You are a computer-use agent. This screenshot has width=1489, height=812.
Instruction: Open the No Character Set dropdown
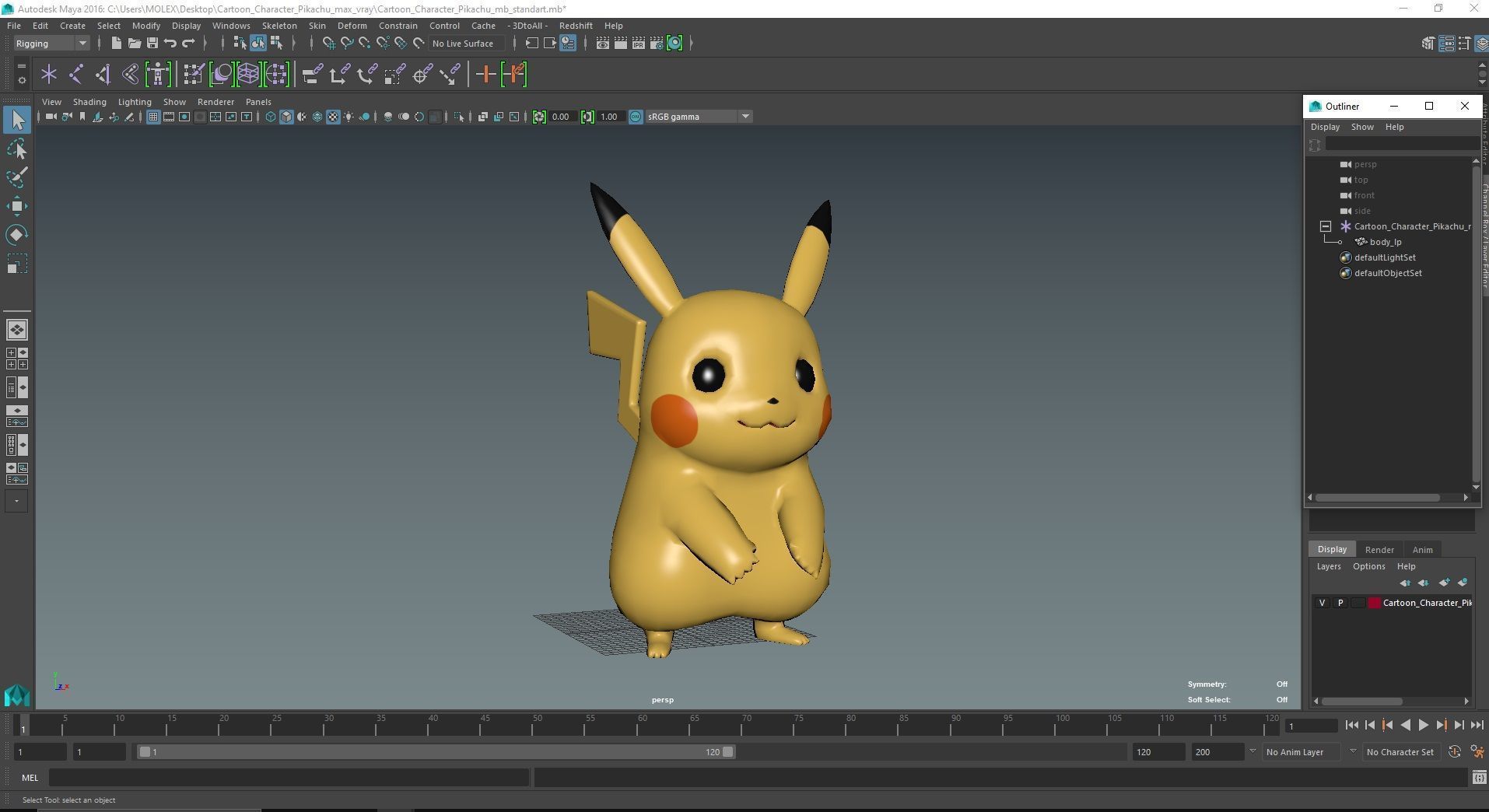coord(1400,752)
